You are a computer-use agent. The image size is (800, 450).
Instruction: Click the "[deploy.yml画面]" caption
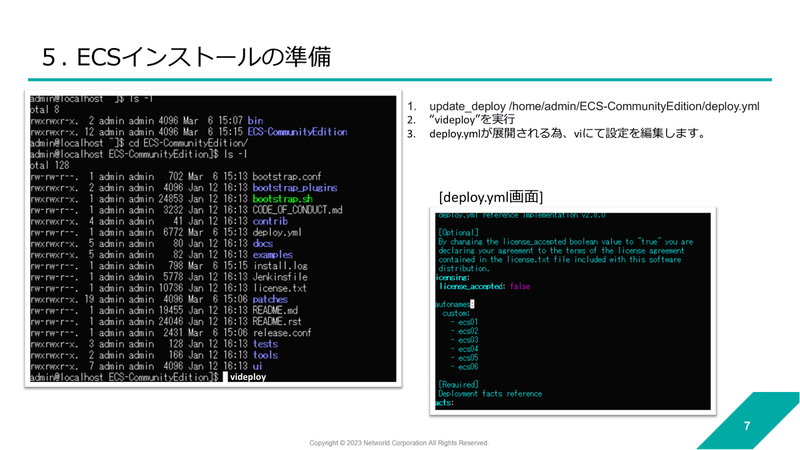click(491, 197)
